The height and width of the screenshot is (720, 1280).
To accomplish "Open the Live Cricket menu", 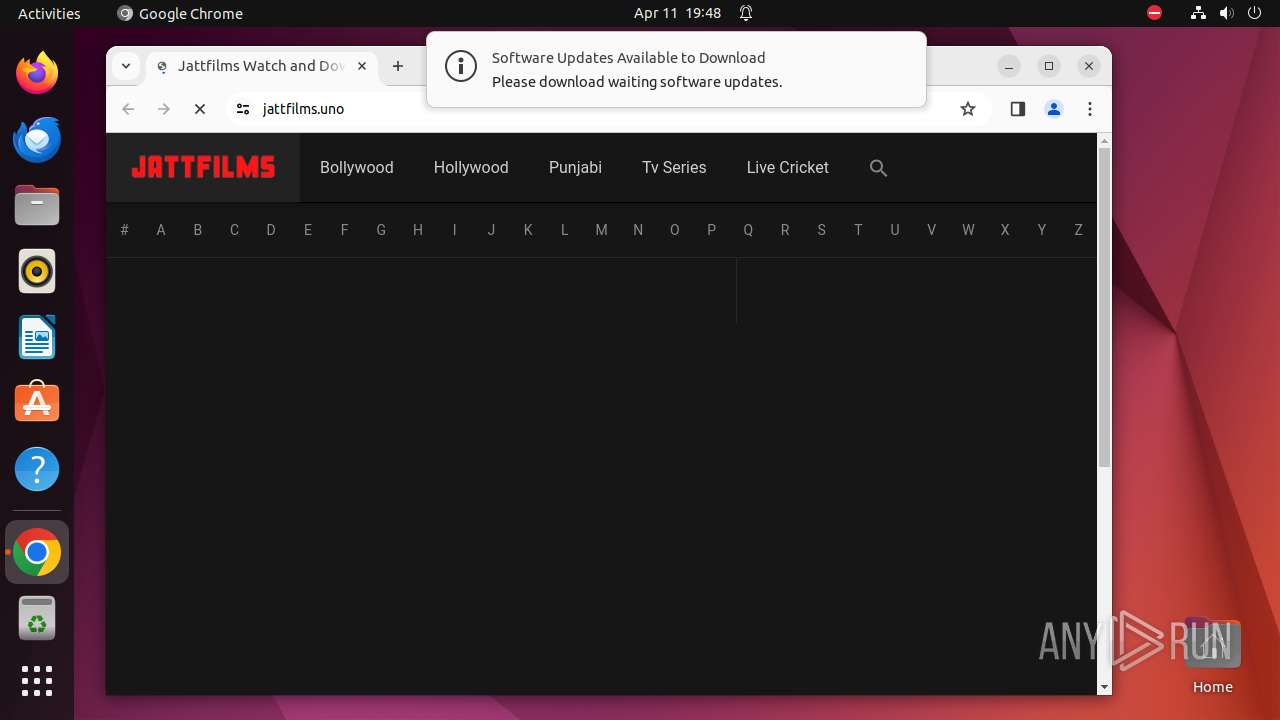I will pos(788,168).
